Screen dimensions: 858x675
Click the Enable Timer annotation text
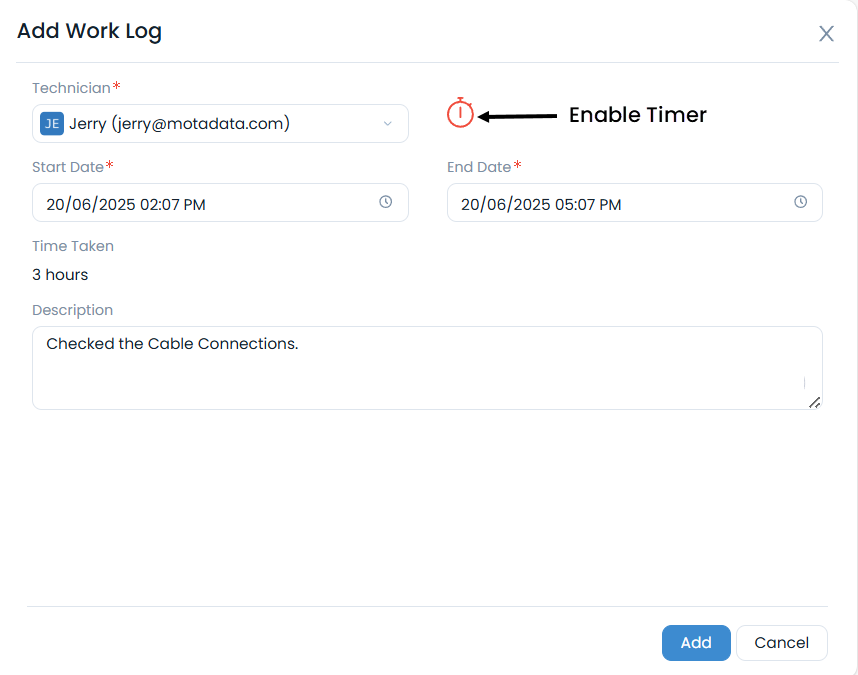[637, 115]
